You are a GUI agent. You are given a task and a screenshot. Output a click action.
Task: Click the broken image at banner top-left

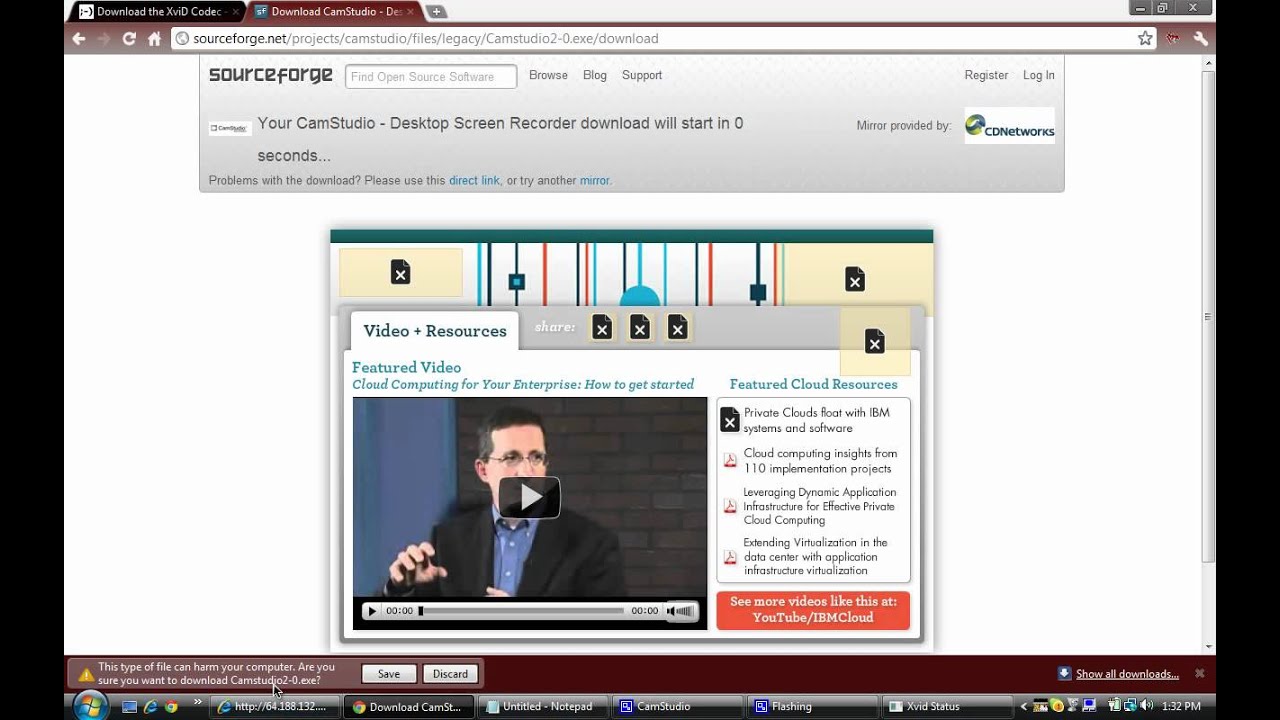[x=401, y=272]
